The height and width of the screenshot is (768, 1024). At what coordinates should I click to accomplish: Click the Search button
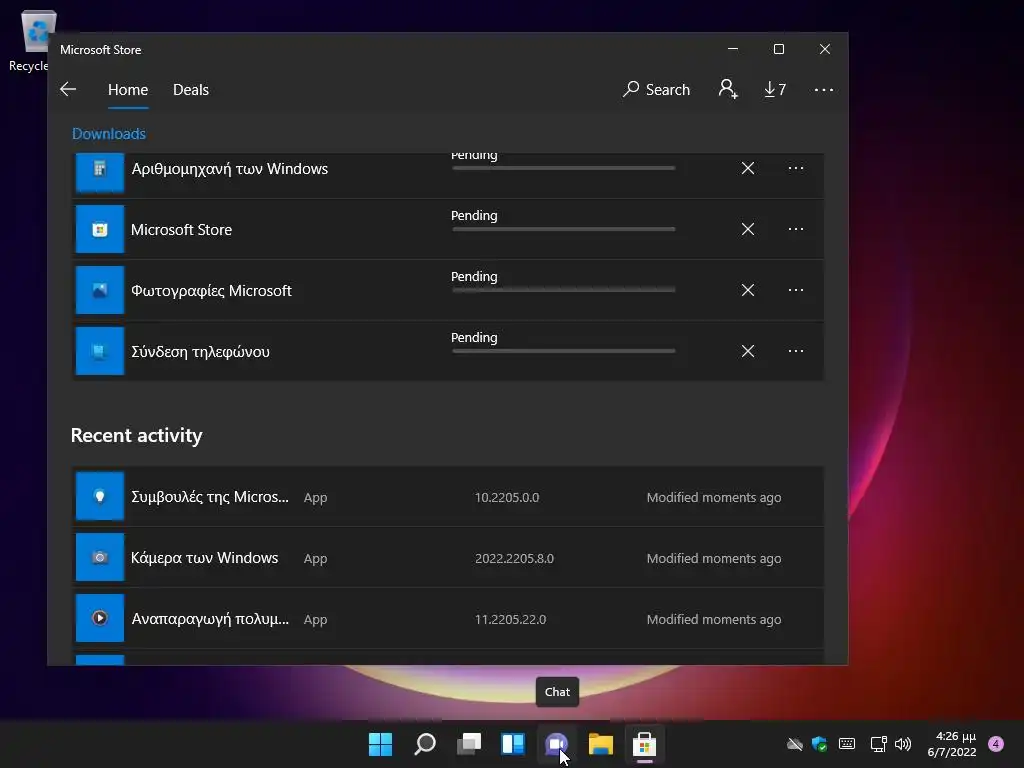[x=656, y=89]
